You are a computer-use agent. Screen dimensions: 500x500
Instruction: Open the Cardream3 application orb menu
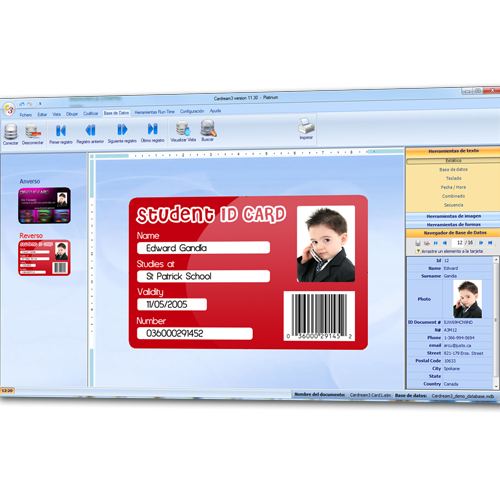9,109
